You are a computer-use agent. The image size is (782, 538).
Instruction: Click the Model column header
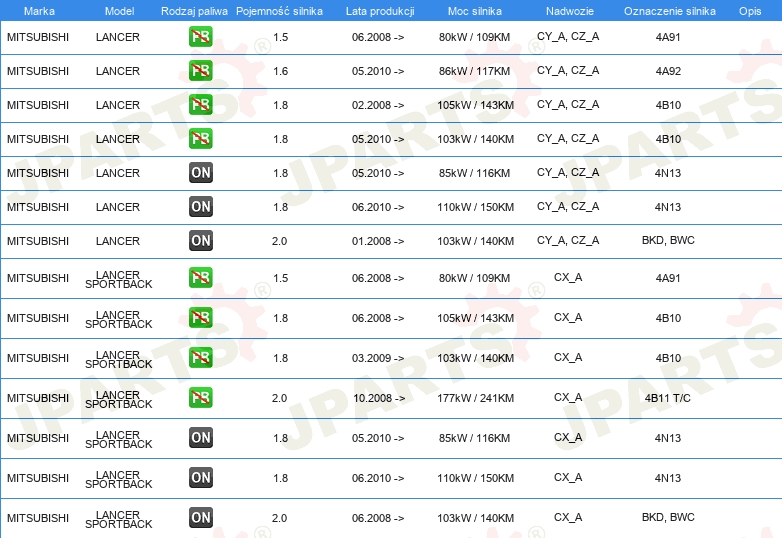point(119,11)
